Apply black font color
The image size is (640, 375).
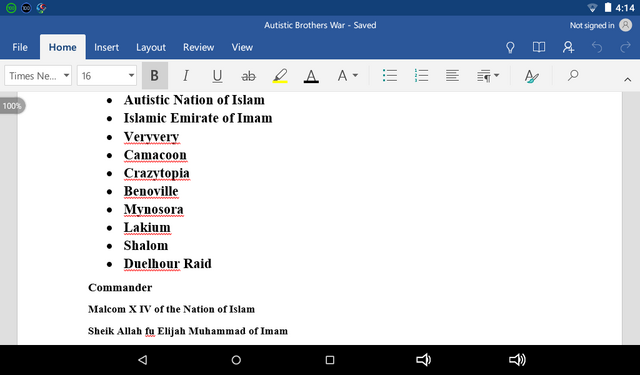point(311,75)
